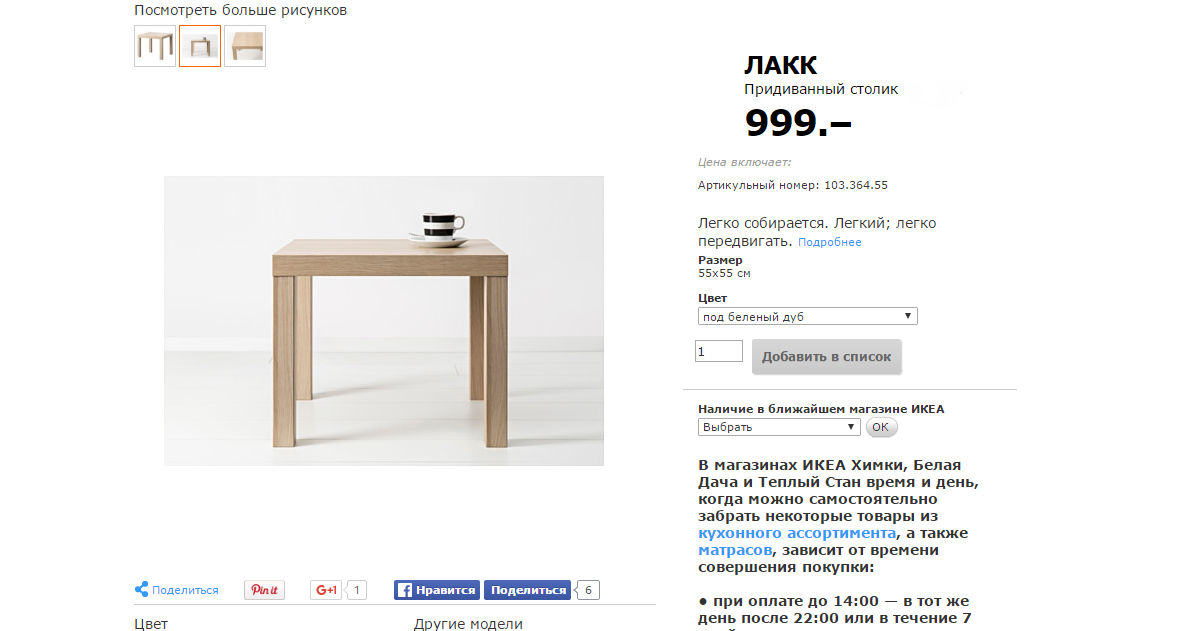Open the кухонного ассортимента link
This screenshot has width=1179, height=631.
(x=797, y=533)
